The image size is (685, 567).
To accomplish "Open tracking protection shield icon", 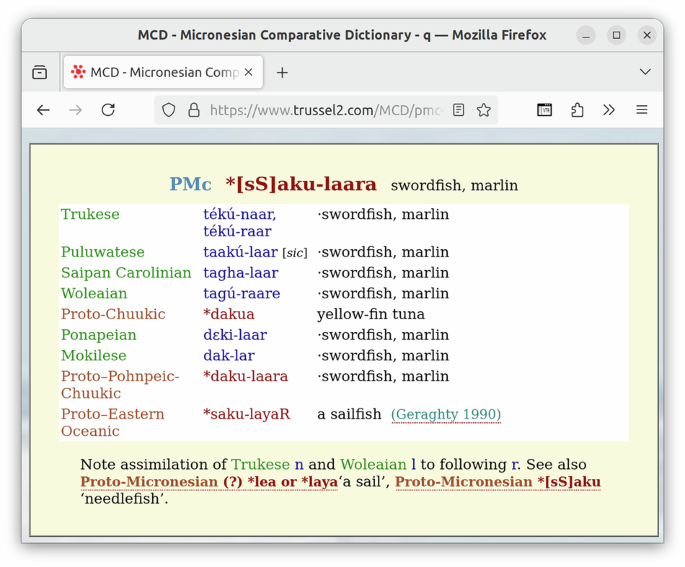I will [169, 110].
